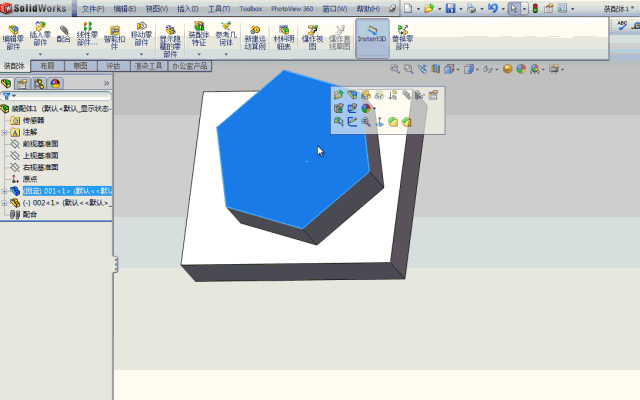Click Edit Appearance gold sphere icon
The height and width of the screenshot is (400, 640).
point(507,69)
